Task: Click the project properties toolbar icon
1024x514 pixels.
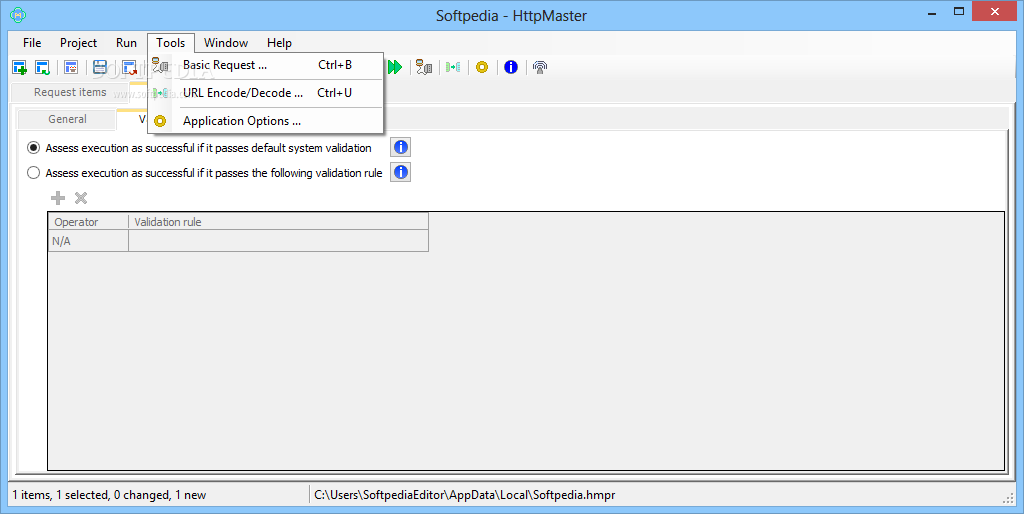Action: [71, 67]
